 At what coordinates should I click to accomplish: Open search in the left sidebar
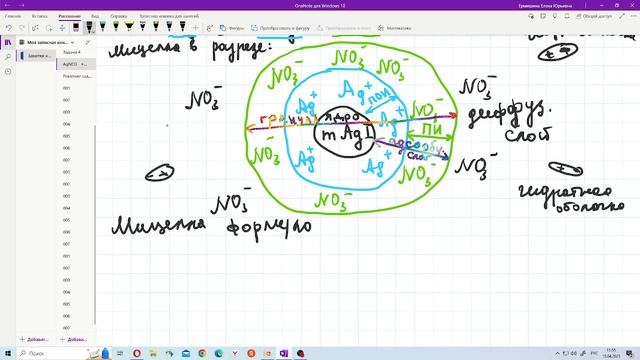point(8,57)
